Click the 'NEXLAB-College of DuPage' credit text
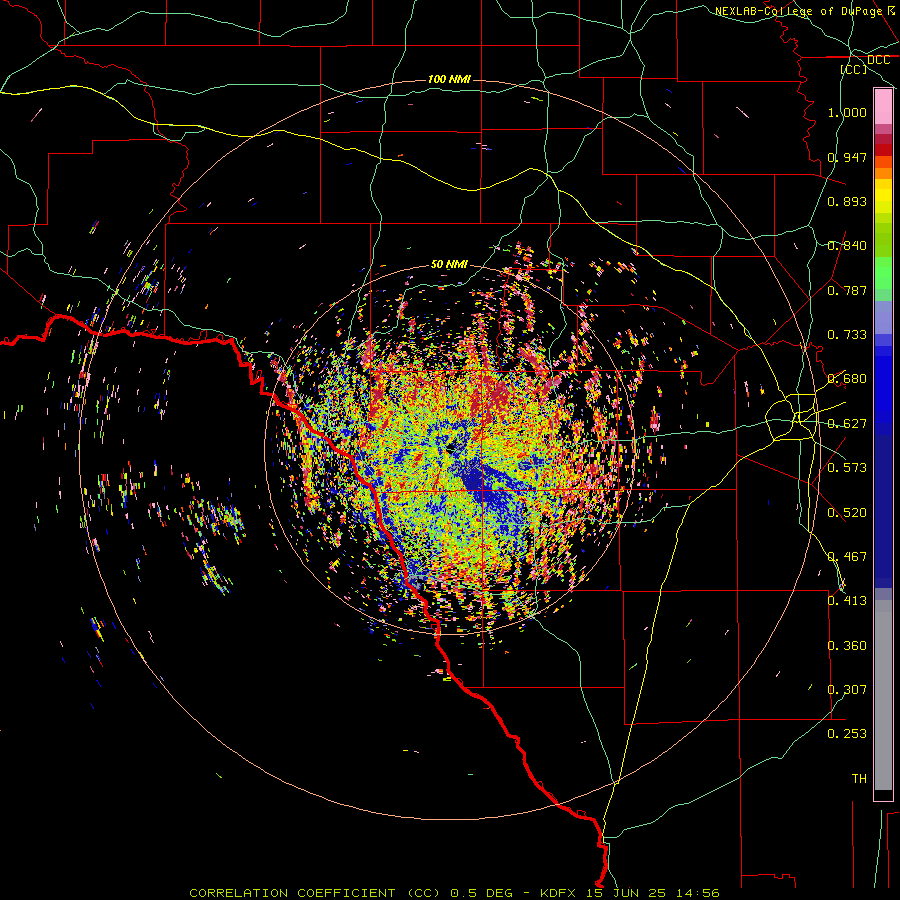This screenshot has width=900, height=900. click(798, 11)
